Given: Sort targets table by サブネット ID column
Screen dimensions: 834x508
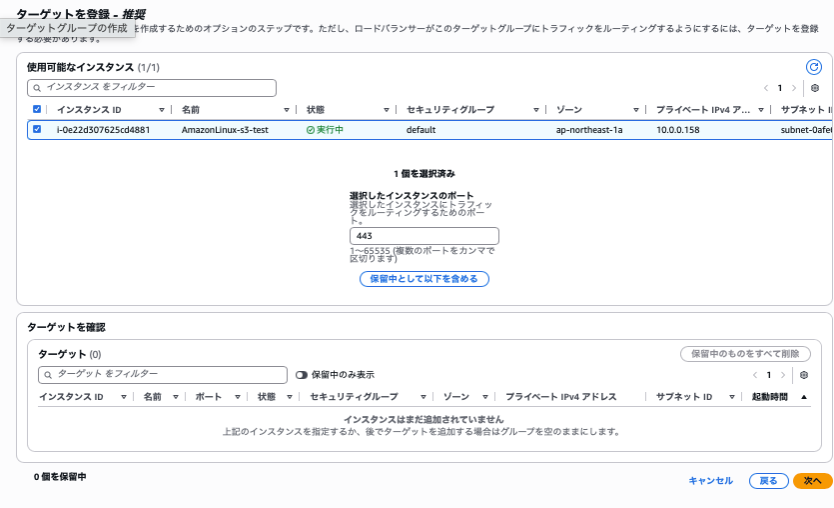Looking at the screenshot, I should [732, 397].
